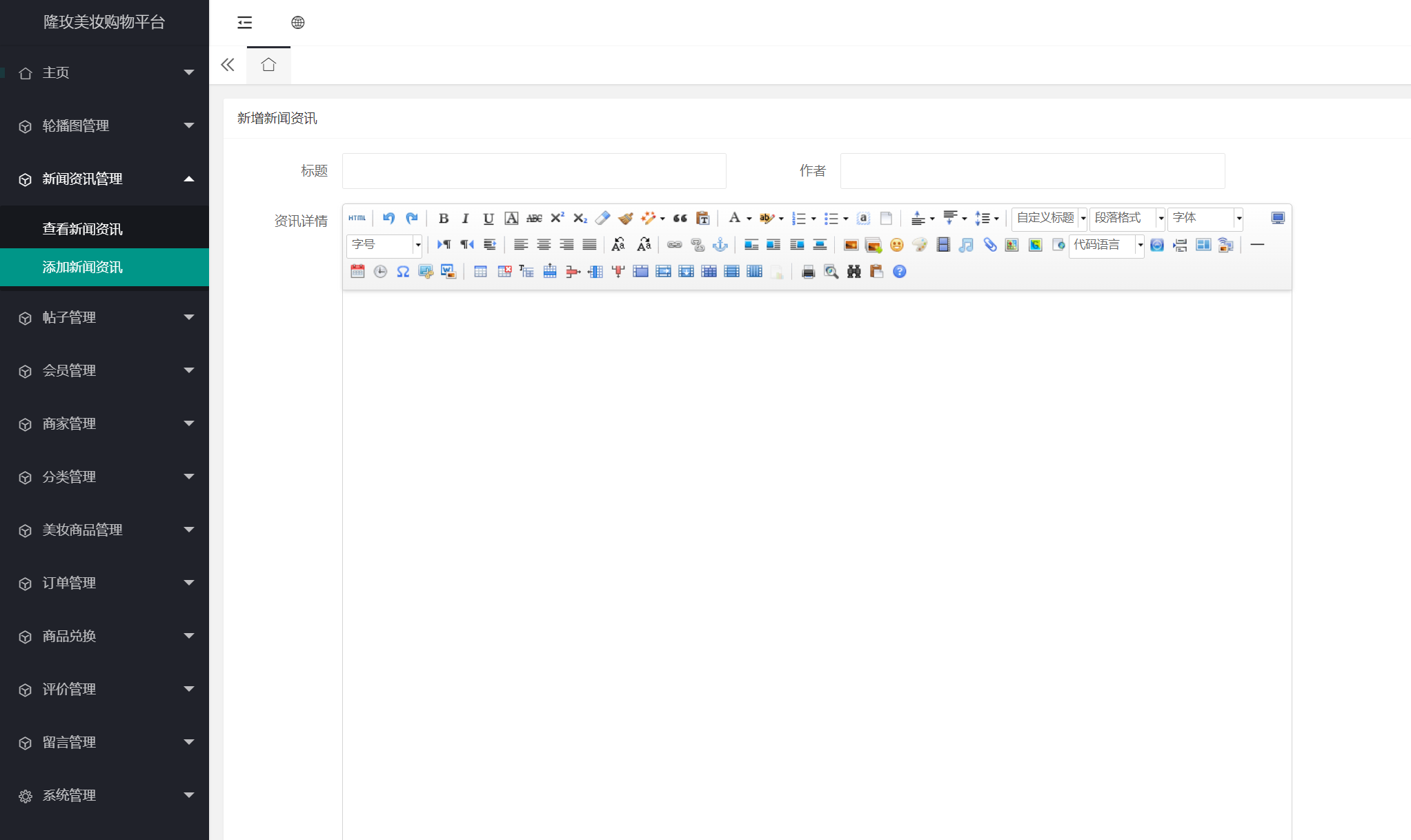
Task: Toggle HTML source view in editor
Action: (357, 218)
